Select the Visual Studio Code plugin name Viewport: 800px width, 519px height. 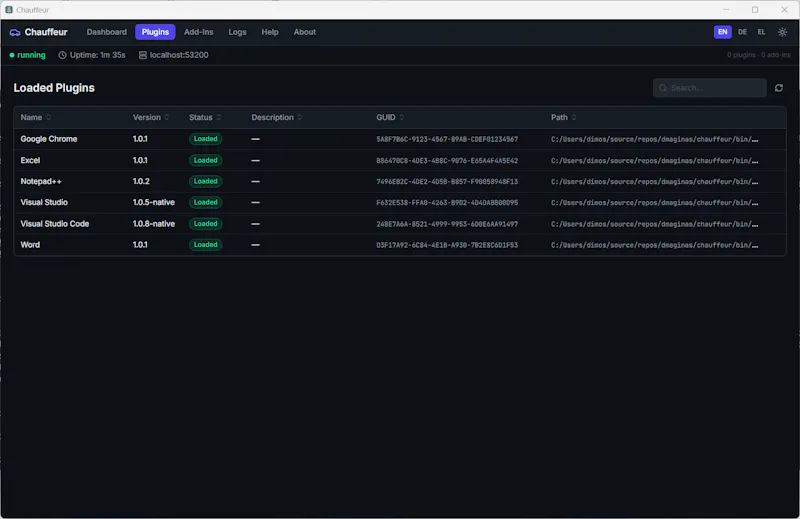click(55, 224)
